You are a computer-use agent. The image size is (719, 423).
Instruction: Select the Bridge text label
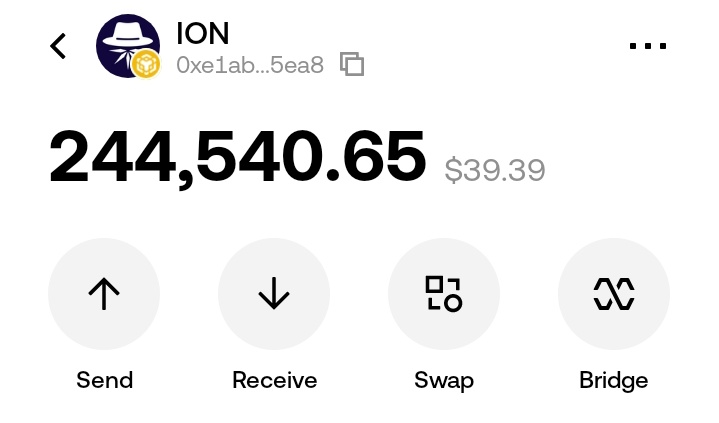tap(614, 380)
